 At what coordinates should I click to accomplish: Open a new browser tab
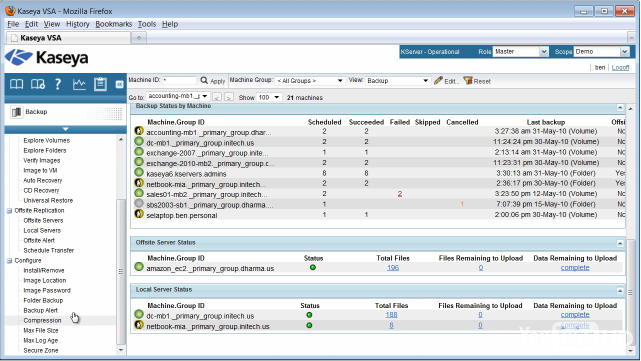[139, 38]
